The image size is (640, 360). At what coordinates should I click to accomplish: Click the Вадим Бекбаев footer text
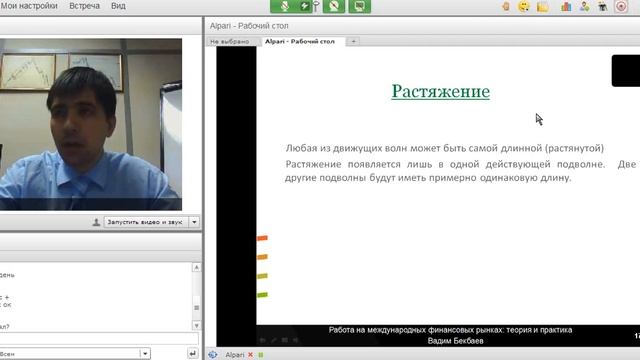click(456, 341)
